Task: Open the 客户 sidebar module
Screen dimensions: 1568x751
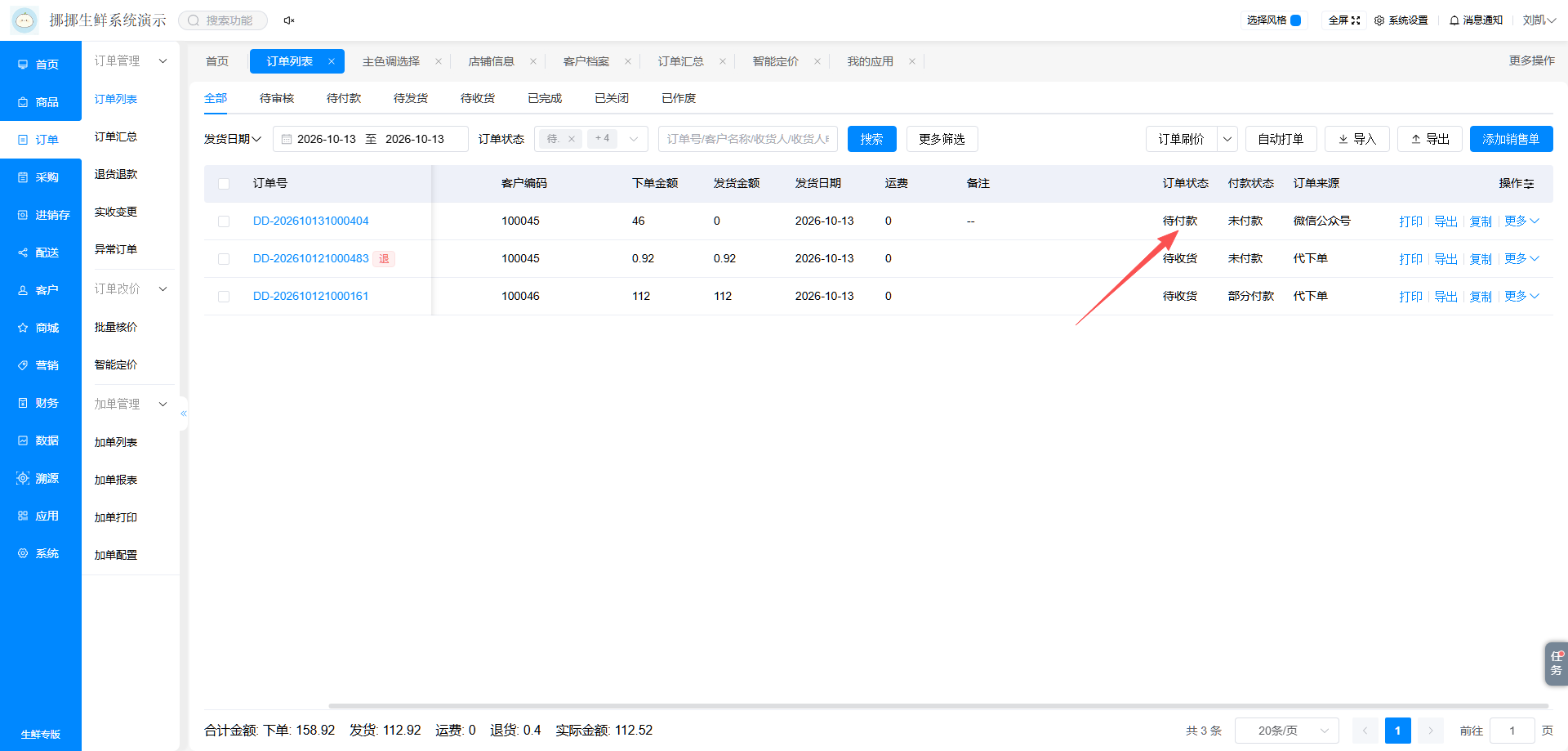Action: pyautogui.click(x=41, y=290)
